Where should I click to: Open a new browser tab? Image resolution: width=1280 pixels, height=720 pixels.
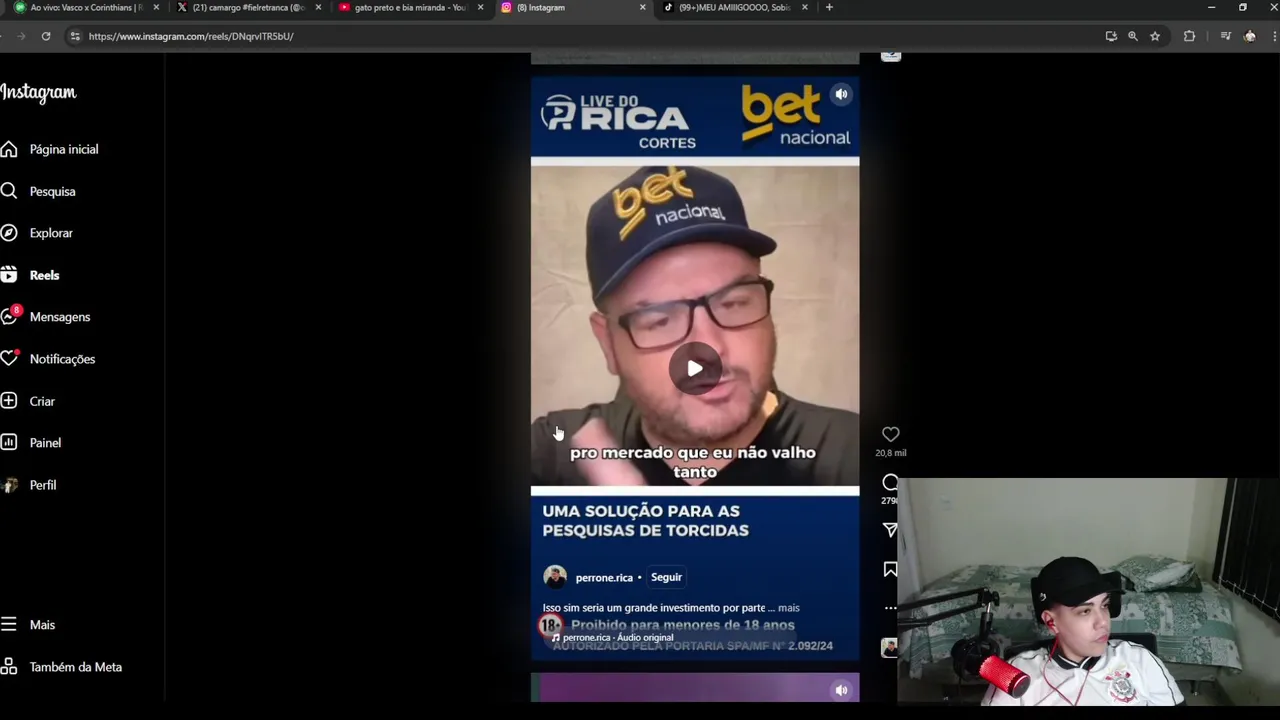point(829,7)
